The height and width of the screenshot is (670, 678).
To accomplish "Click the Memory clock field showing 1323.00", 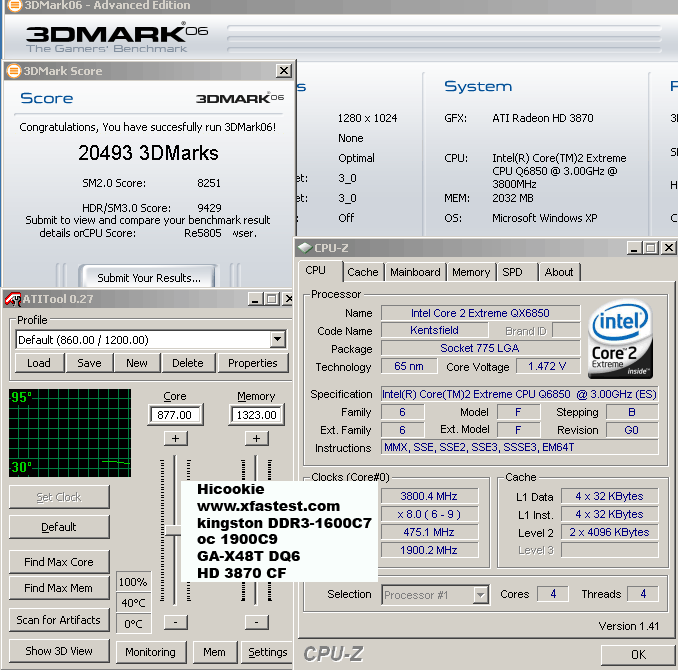I will pos(256,415).
